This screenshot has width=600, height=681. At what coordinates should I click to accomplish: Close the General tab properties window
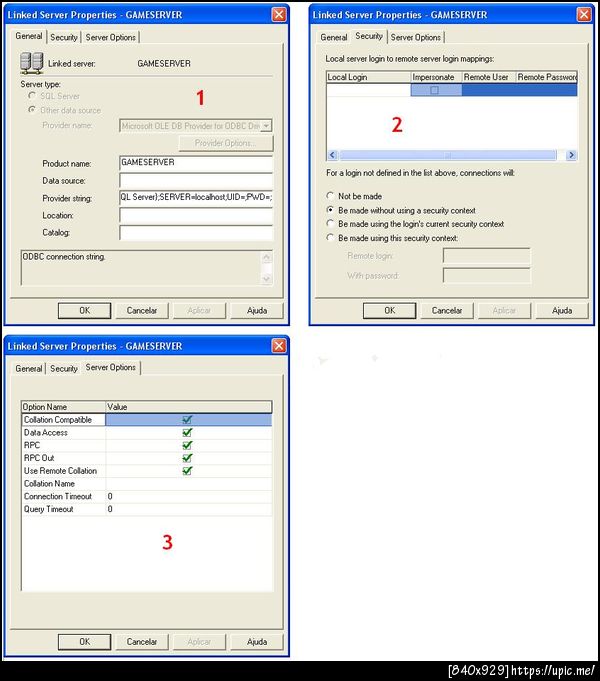[x=279, y=15]
